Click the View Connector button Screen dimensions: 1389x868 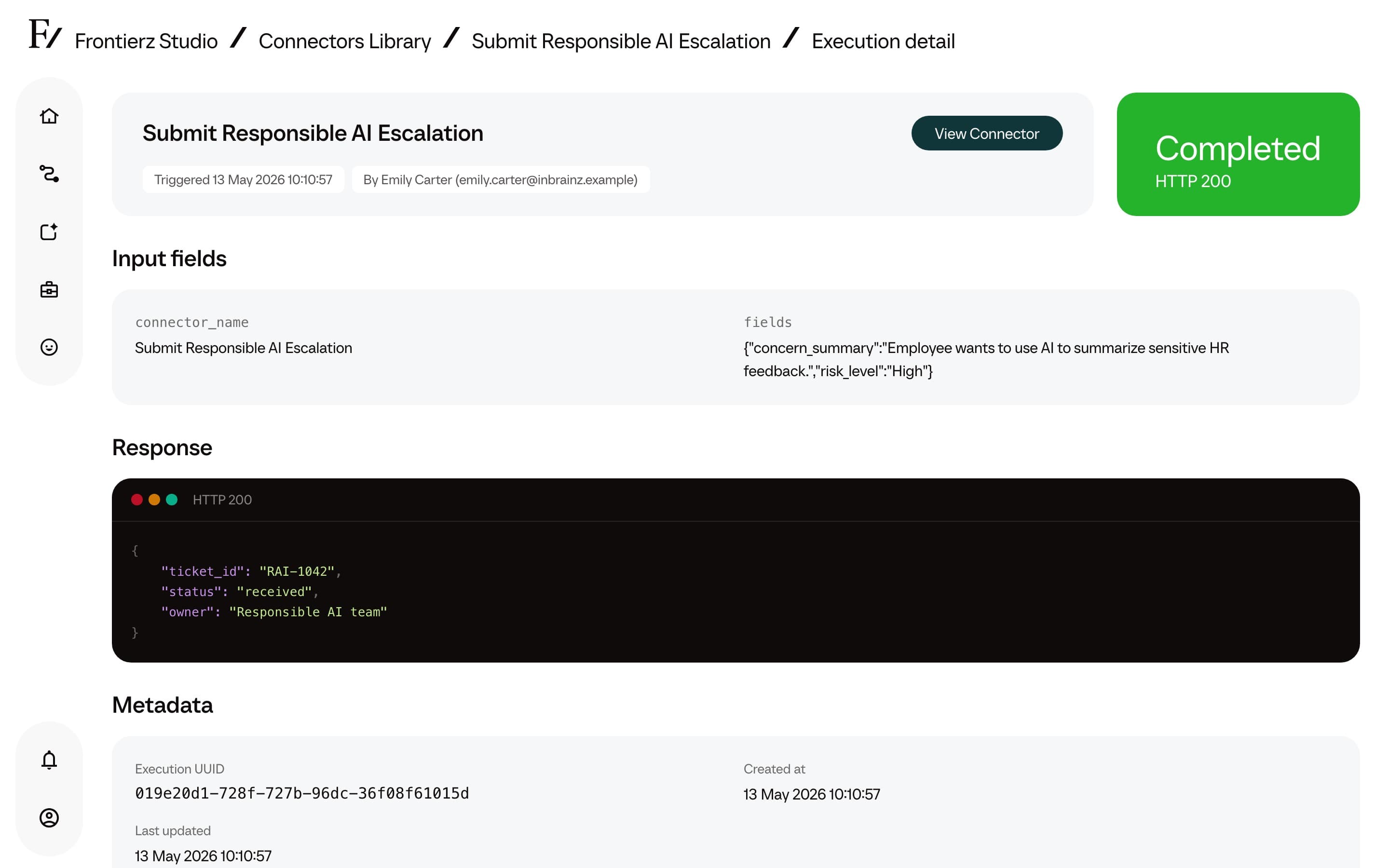pyautogui.click(x=987, y=133)
